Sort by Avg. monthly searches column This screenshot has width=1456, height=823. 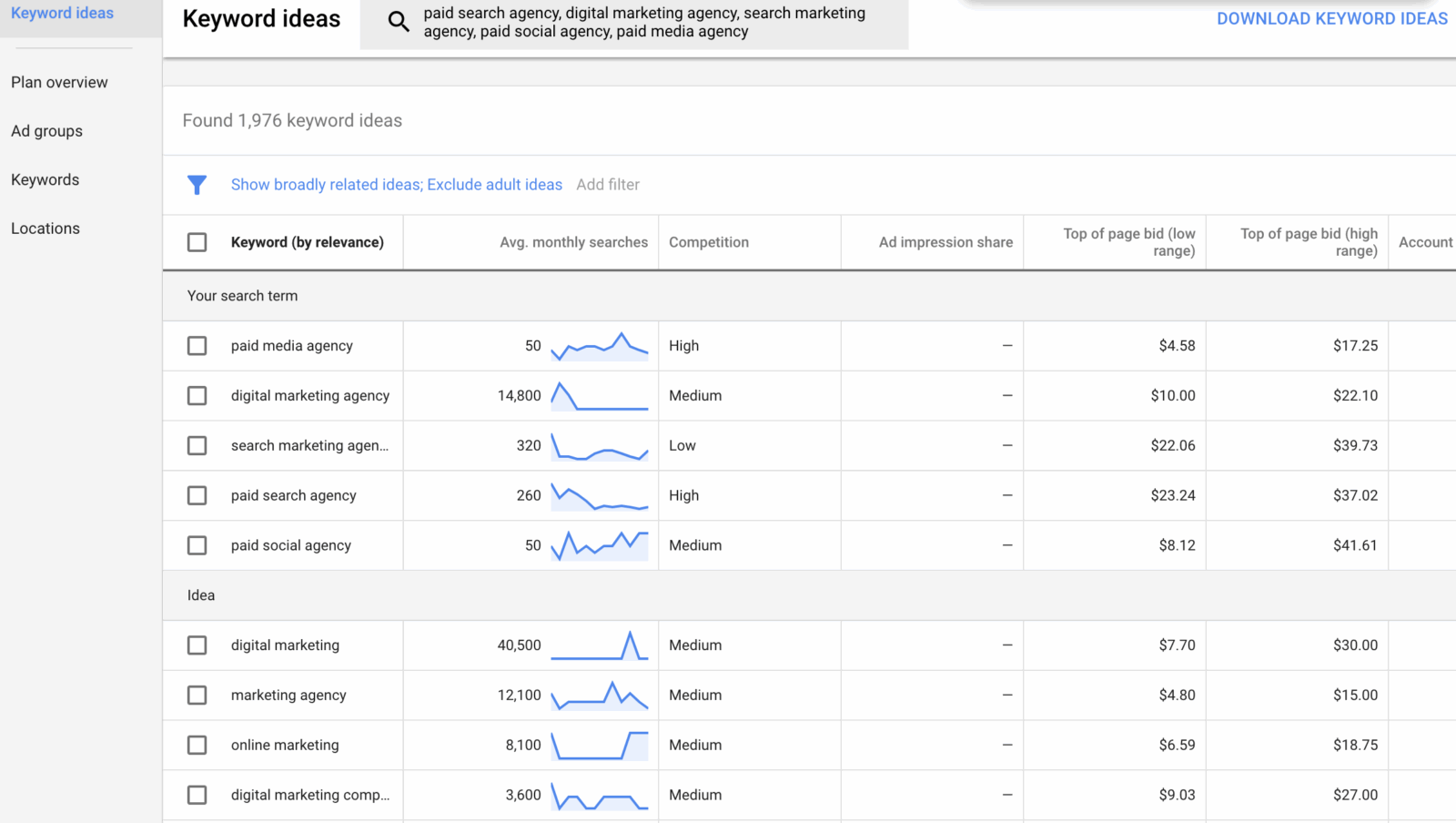[573, 242]
